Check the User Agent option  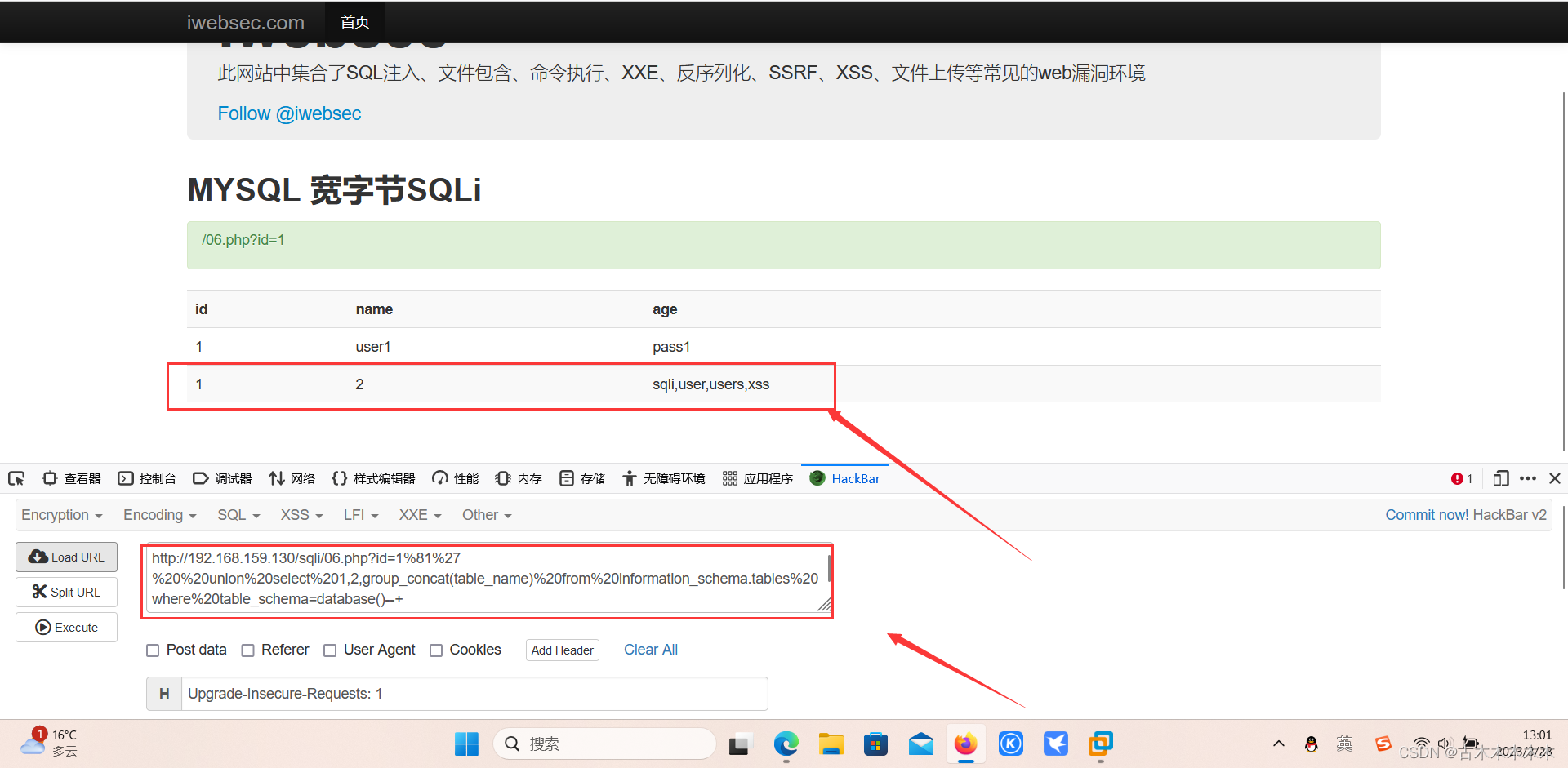tap(330, 650)
